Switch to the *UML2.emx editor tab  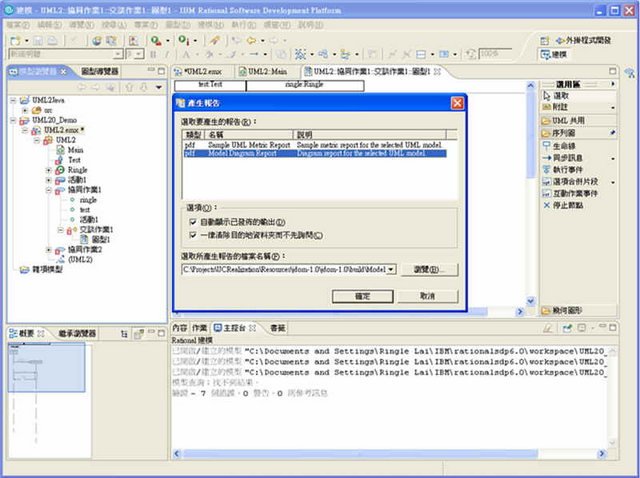click(x=203, y=71)
